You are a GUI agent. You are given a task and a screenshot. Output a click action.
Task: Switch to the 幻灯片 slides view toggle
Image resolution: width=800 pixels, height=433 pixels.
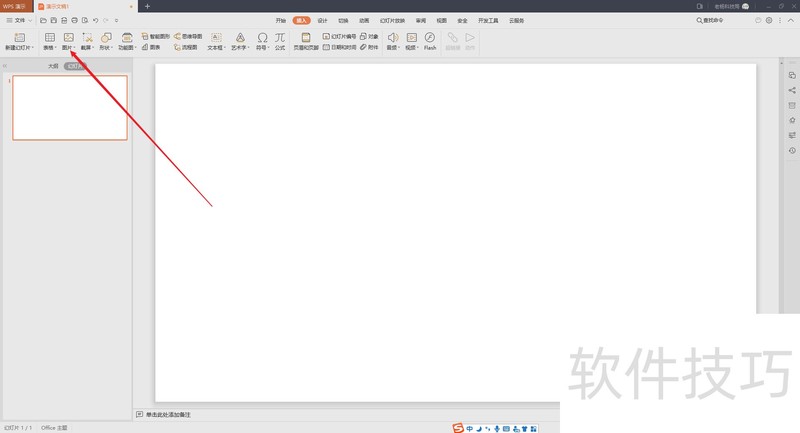coord(76,66)
